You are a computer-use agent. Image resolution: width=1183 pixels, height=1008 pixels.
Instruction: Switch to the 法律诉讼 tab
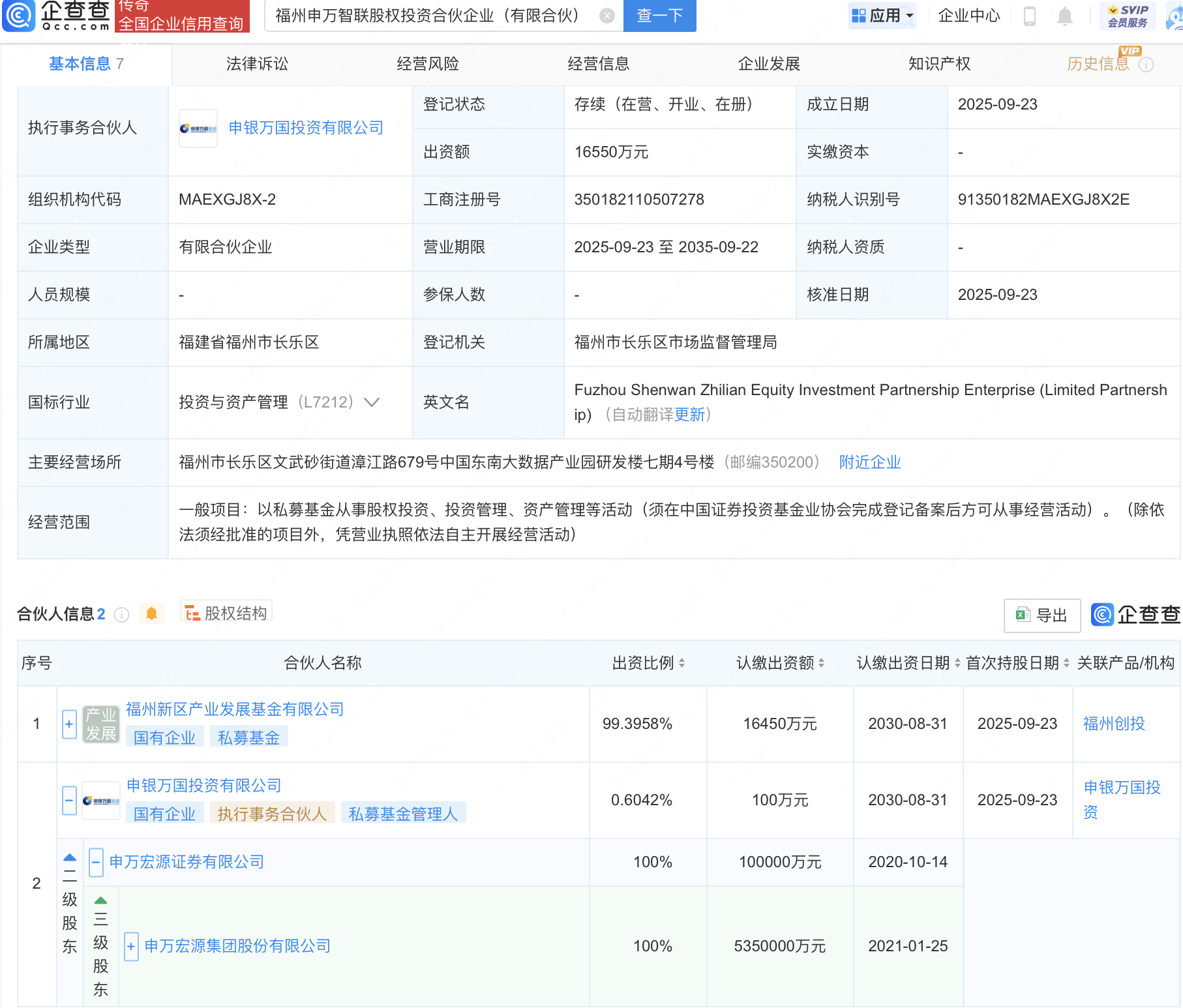[257, 64]
